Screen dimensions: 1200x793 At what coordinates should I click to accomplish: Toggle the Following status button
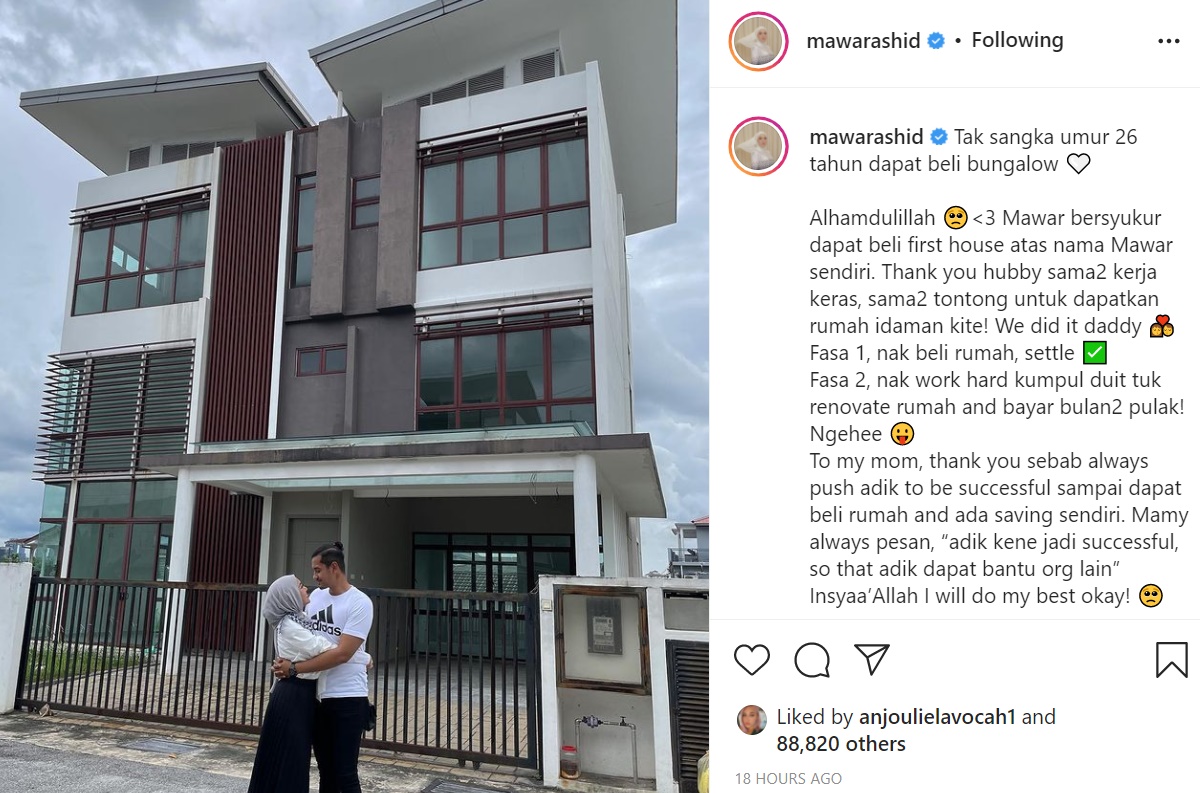[1017, 41]
